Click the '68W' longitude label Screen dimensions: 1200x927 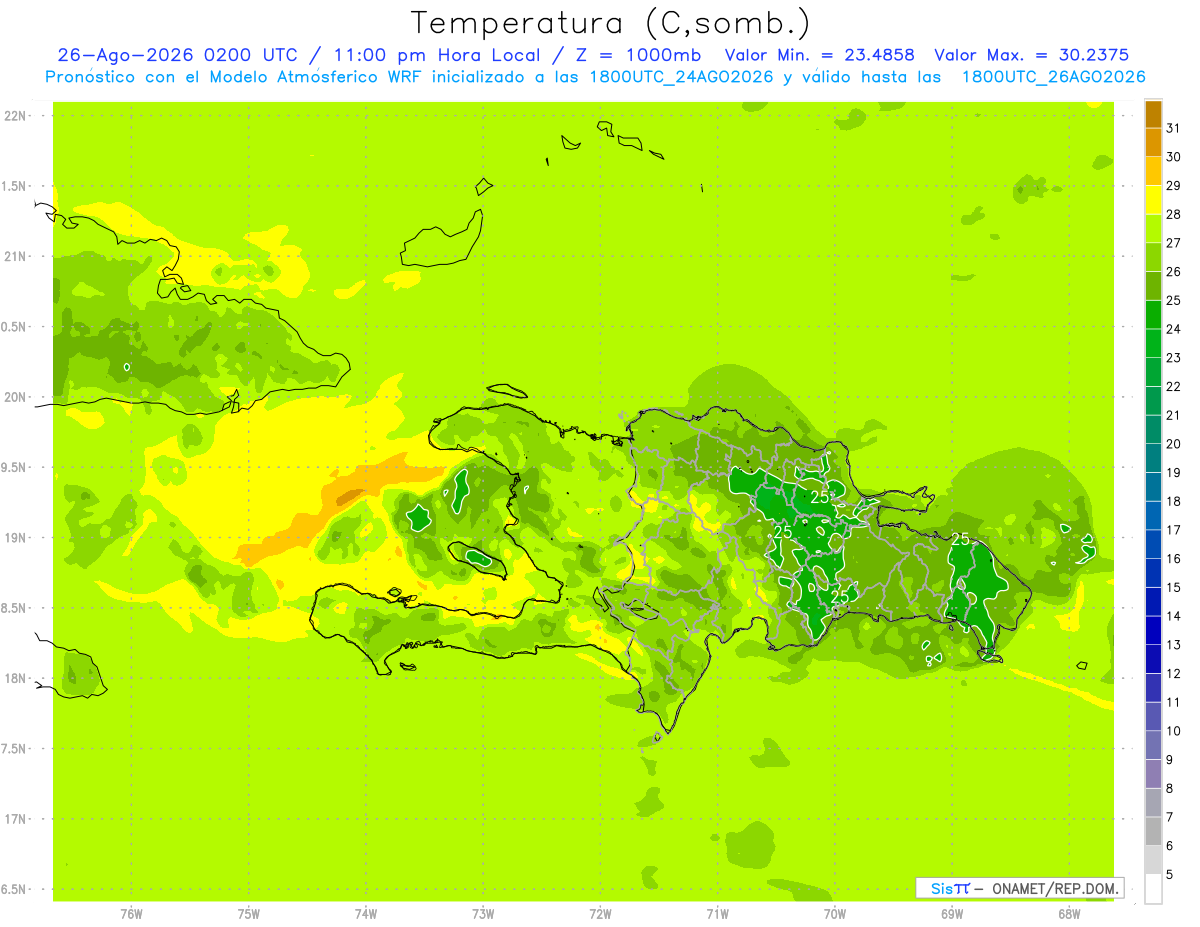[x=1069, y=914]
